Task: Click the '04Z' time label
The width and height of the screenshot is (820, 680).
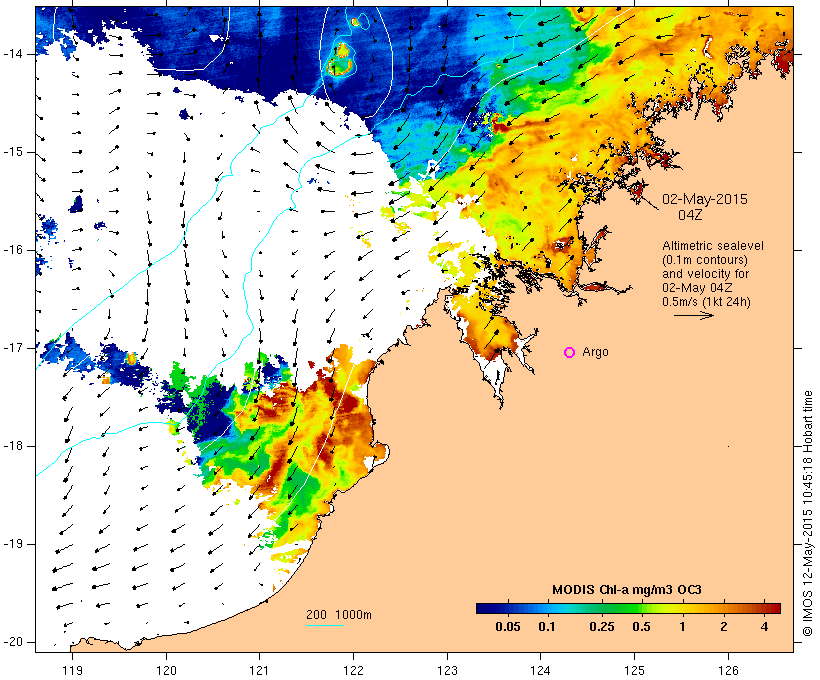Action: (x=690, y=215)
